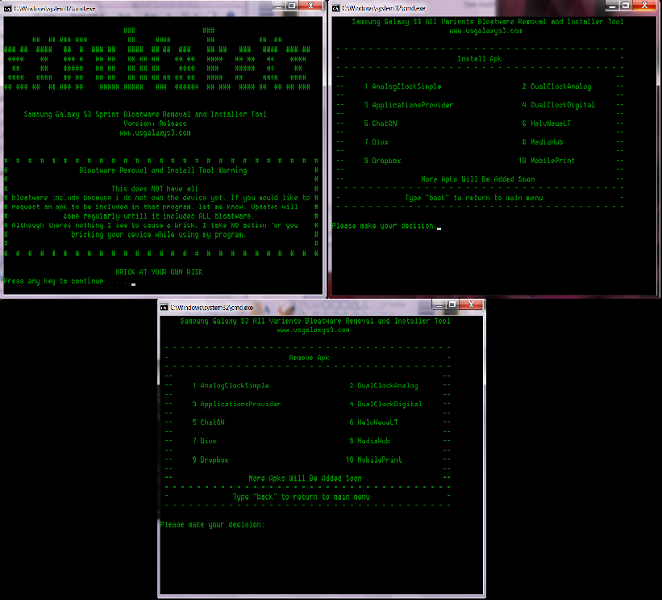Click www.usgalaxys3.com in Install Apk window

(x=486, y=31)
